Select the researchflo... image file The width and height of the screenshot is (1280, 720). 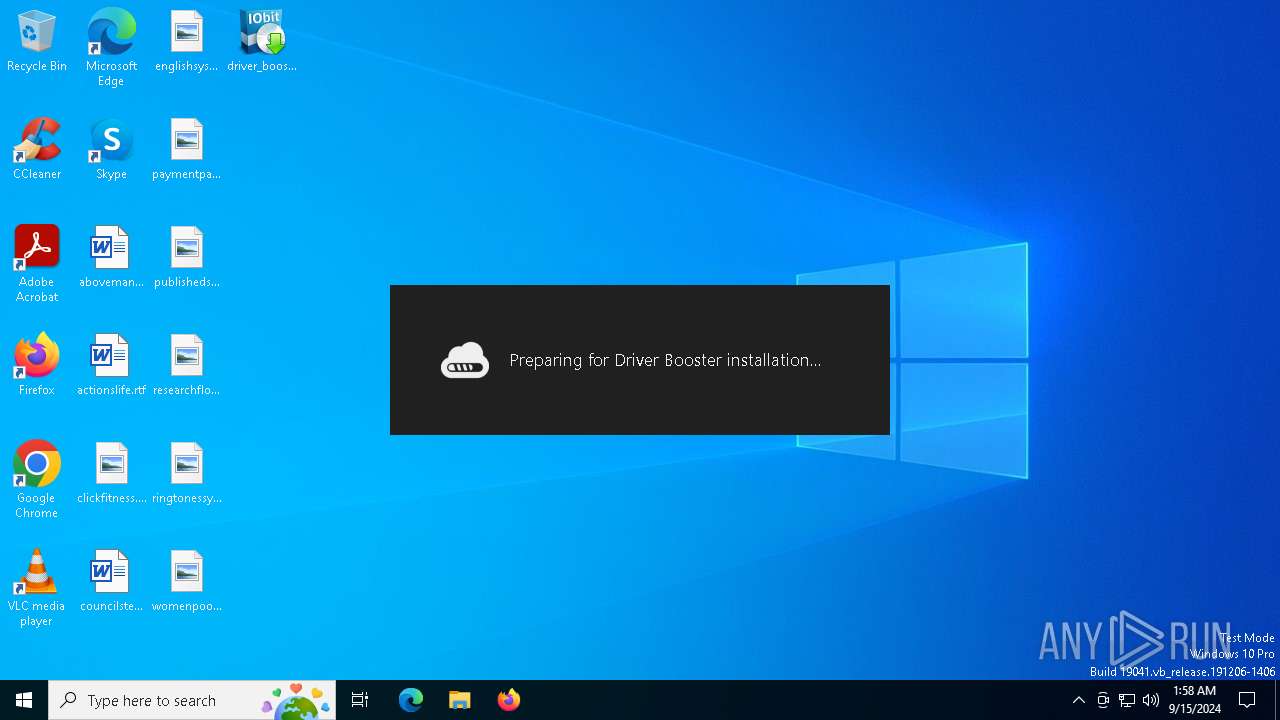point(186,366)
